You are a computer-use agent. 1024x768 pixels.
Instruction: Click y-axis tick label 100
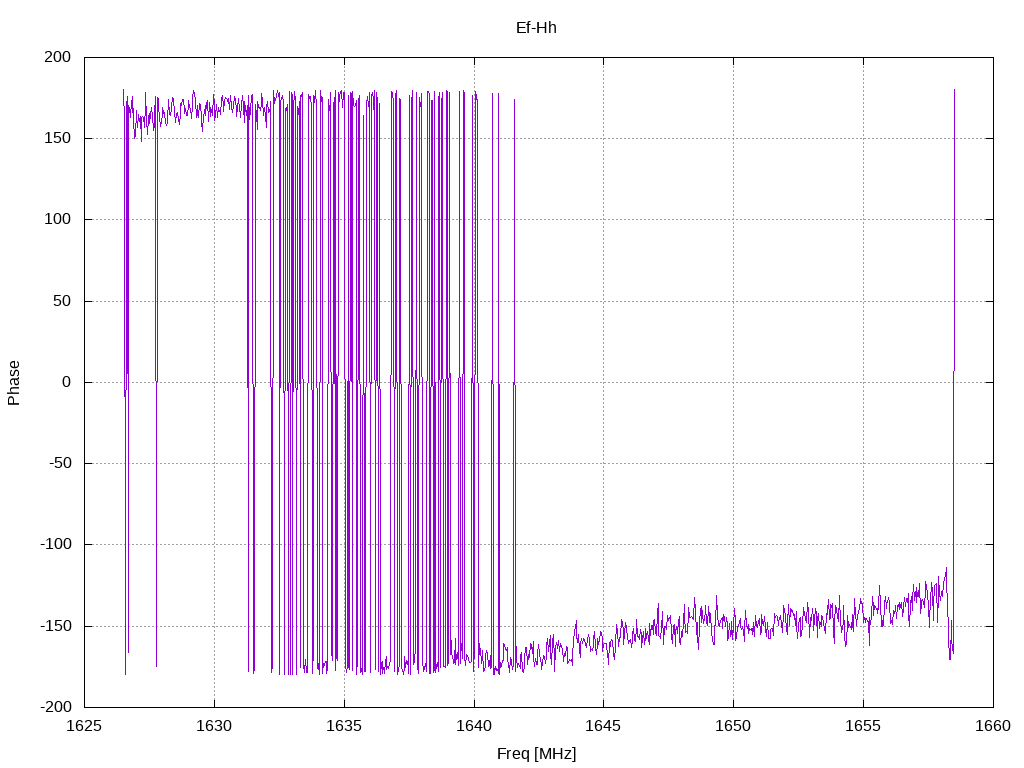tap(57, 219)
